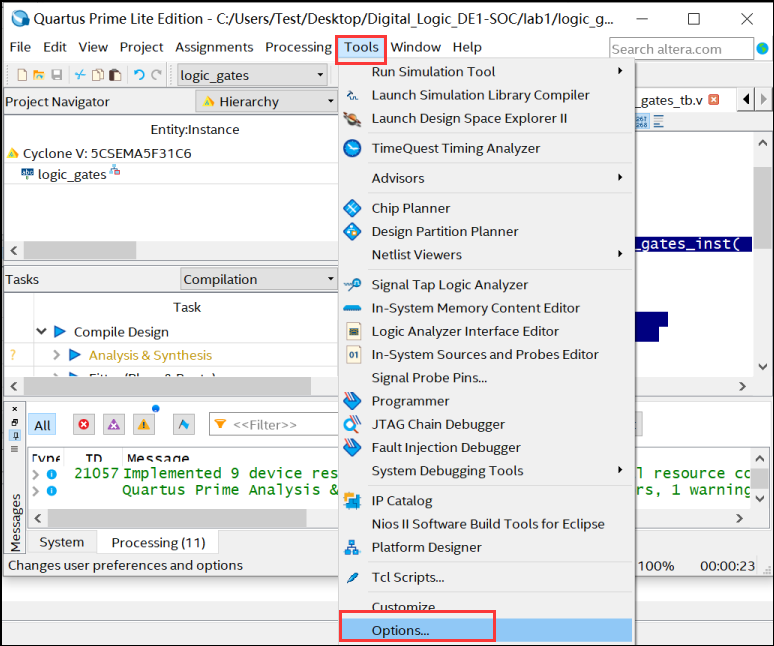Viewport: 774px width, 646px height.
Task: Click the IP Catalog icon
Action: click(x=352, y=500)
